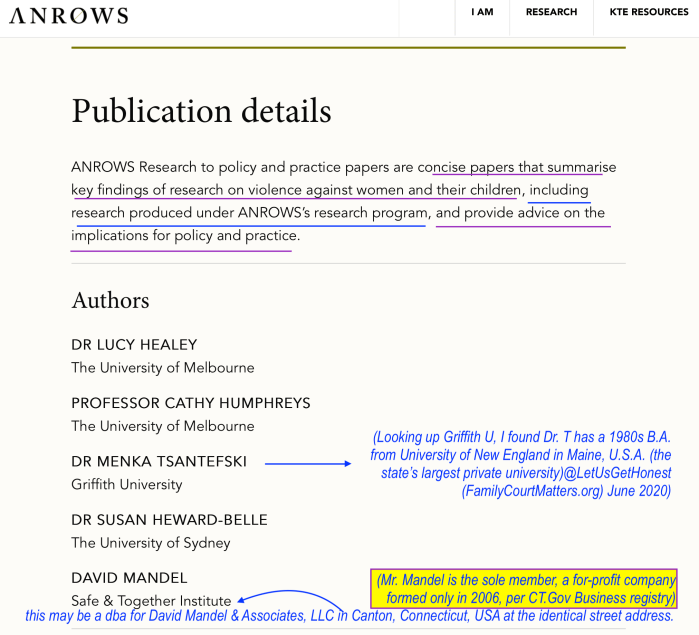Image resolution: width=699 pixels, height=635 pixels.
Task: Click the blue note about Griffith U
Action: [520, 464]
